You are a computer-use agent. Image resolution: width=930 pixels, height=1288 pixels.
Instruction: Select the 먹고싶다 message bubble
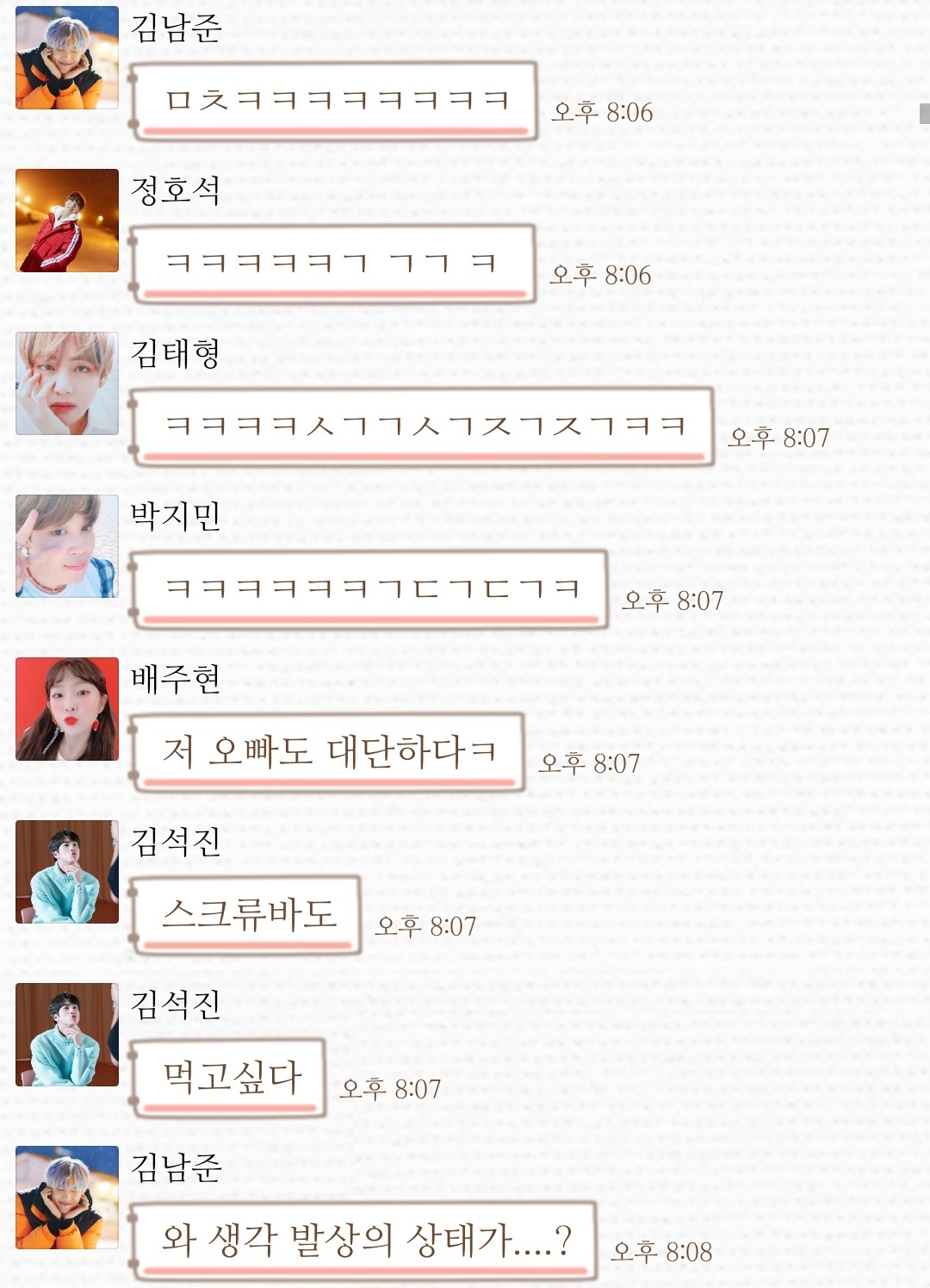(x=227, y=1078)
